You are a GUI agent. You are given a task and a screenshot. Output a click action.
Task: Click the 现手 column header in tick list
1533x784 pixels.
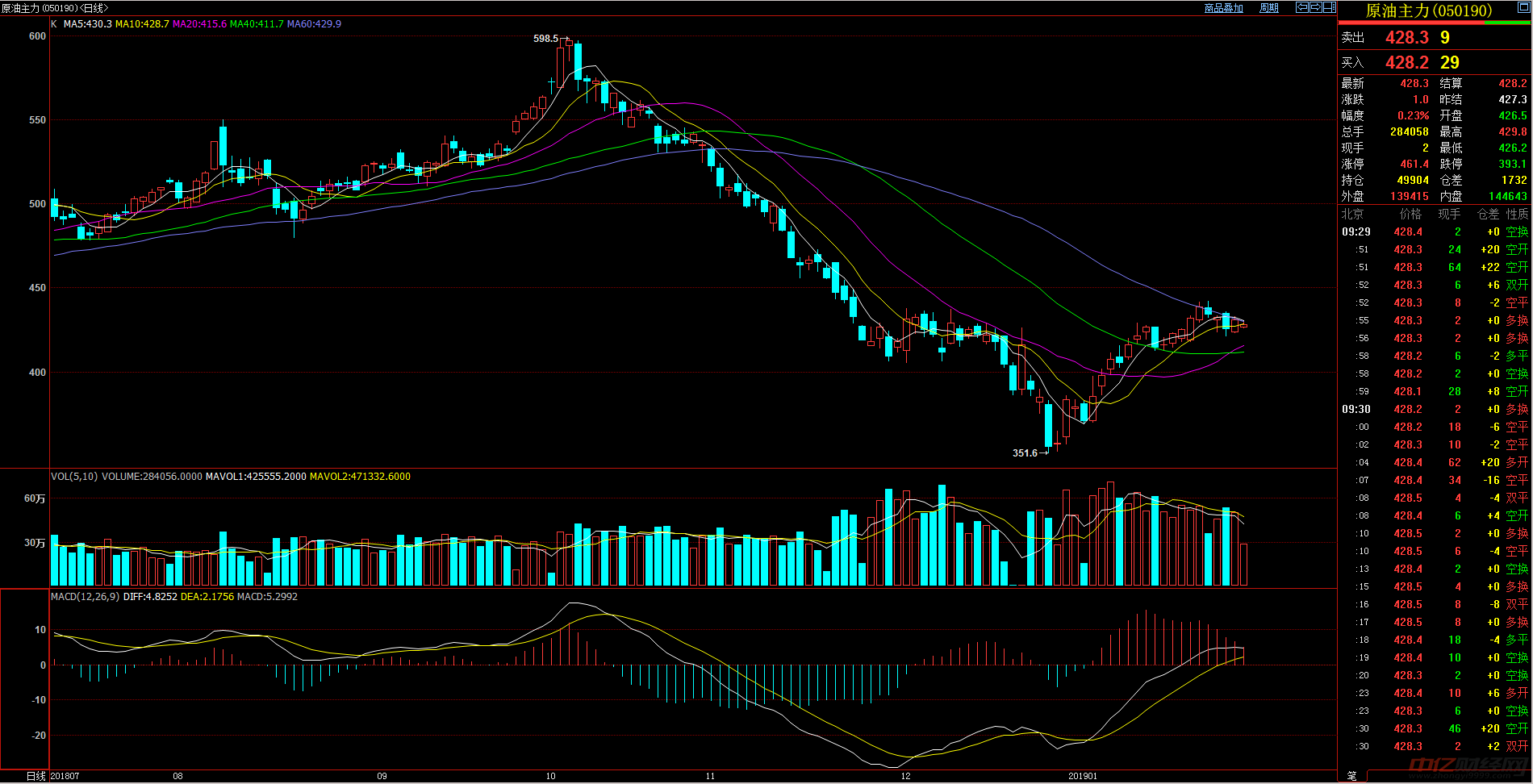[x=1449, y=214]
